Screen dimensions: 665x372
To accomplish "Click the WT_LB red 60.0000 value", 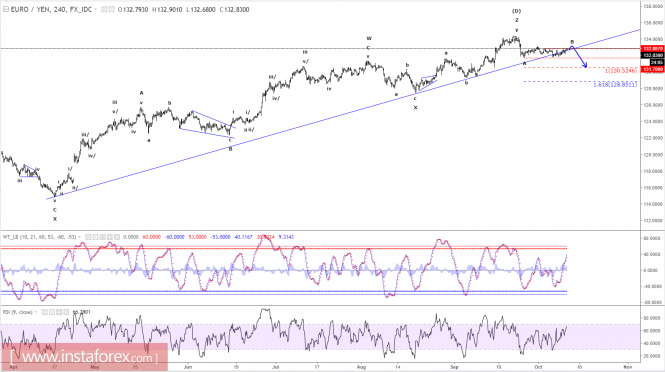I will point(151,237).
